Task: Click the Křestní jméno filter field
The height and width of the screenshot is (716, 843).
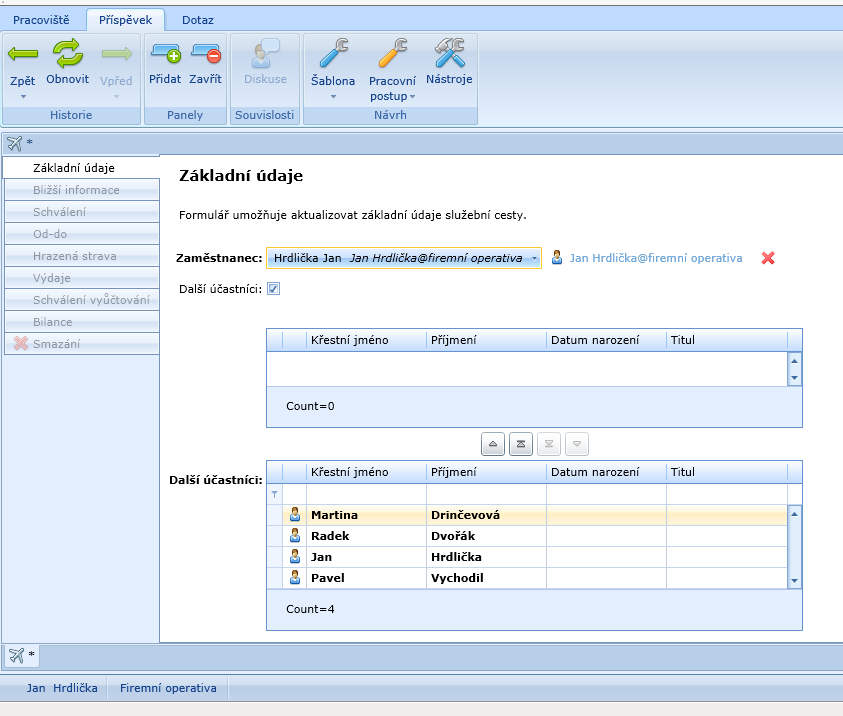Action: (x=366, y=494)
